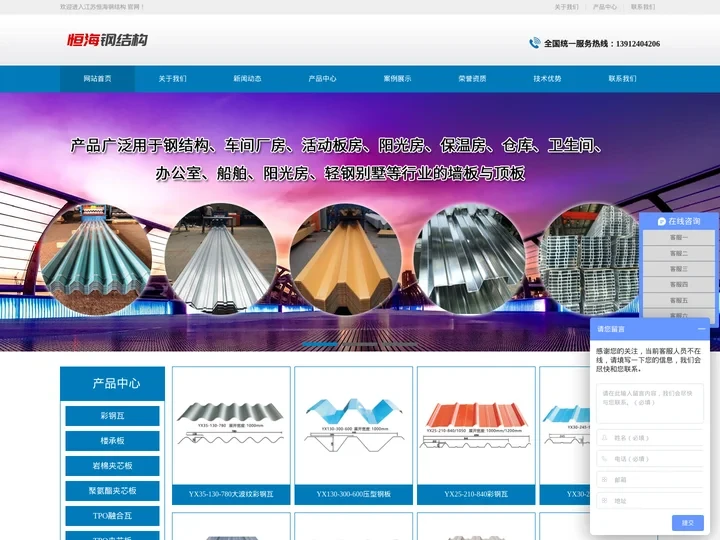The image size is (720, 540).
Task: Open the 网站首页 navigation tab
Action: pyautogui.click(x=97, y=79)
